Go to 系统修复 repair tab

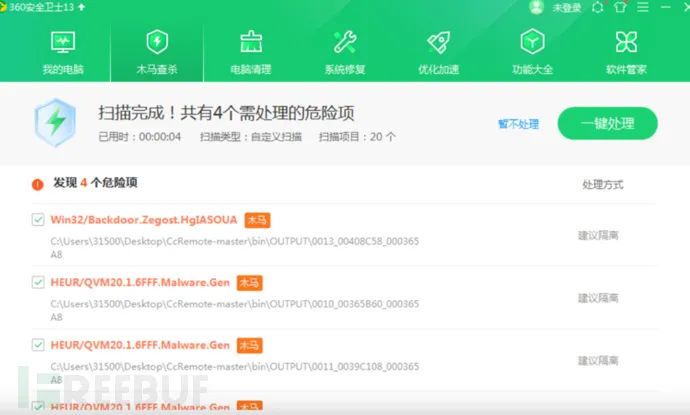(345, 53)
